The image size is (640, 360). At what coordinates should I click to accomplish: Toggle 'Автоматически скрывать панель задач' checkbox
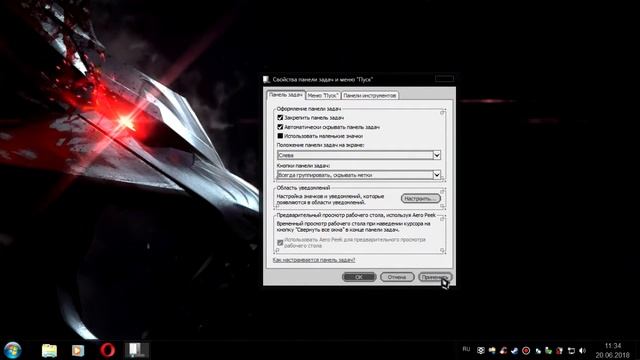click(x=280, y=127)
